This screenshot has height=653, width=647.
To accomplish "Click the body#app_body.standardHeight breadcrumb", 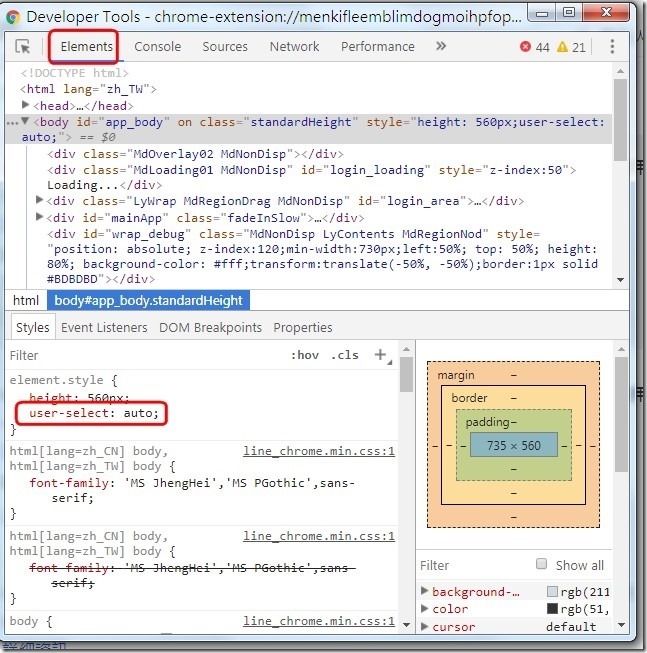I will 148,300.
